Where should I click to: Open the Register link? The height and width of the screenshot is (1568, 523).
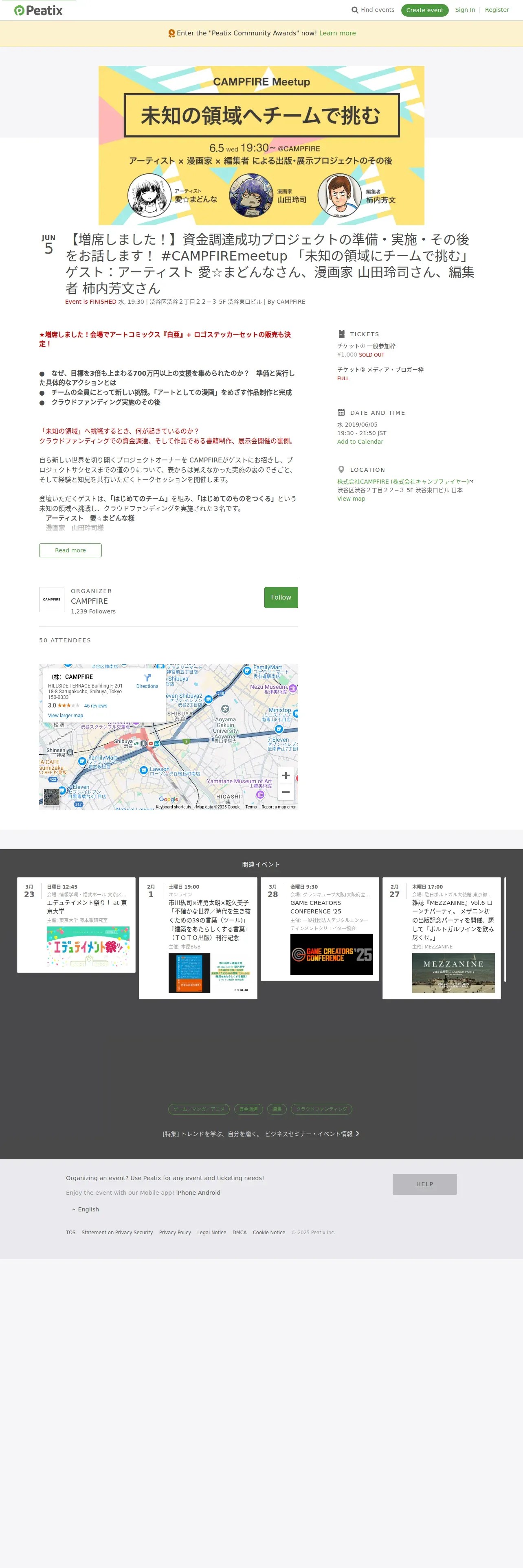click(497, 10)
